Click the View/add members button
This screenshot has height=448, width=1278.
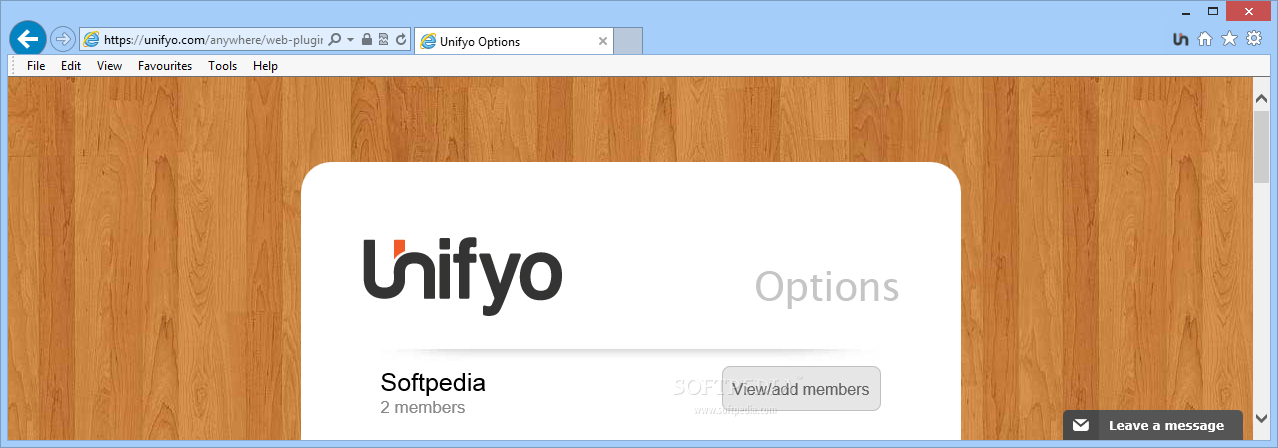point(801,388)
